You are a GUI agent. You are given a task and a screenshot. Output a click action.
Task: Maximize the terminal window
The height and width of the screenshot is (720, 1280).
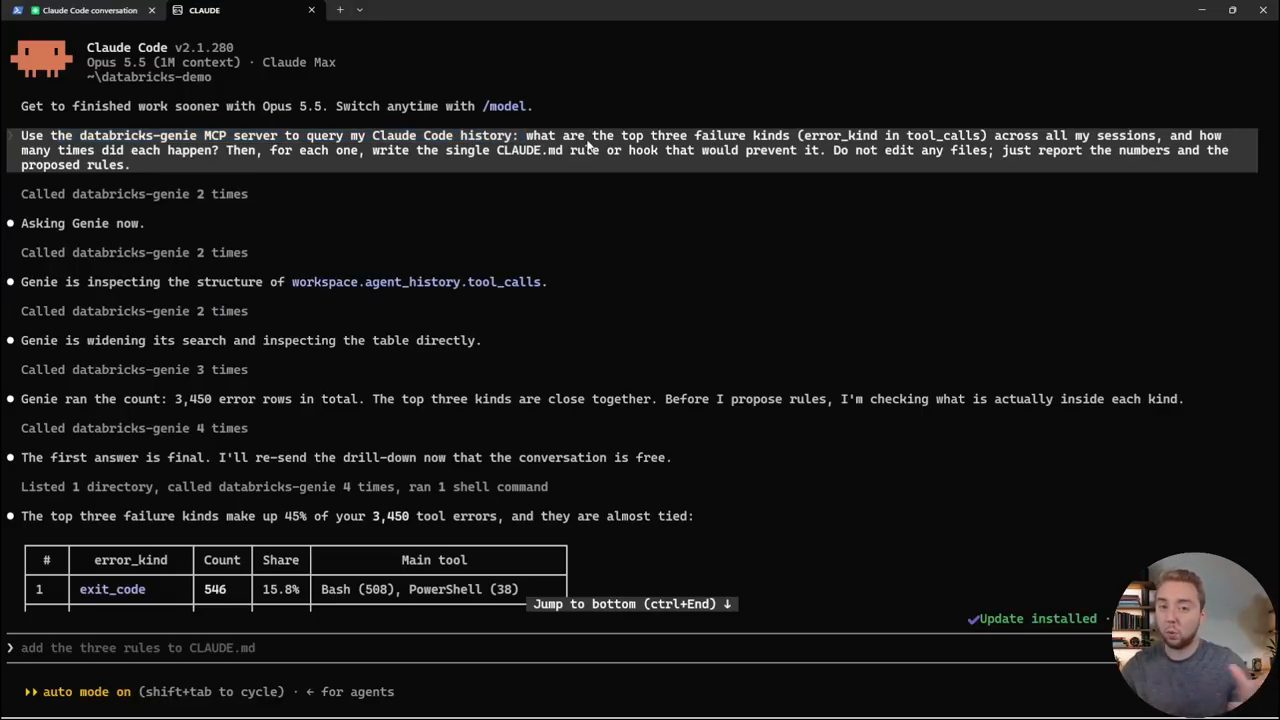1232,10
